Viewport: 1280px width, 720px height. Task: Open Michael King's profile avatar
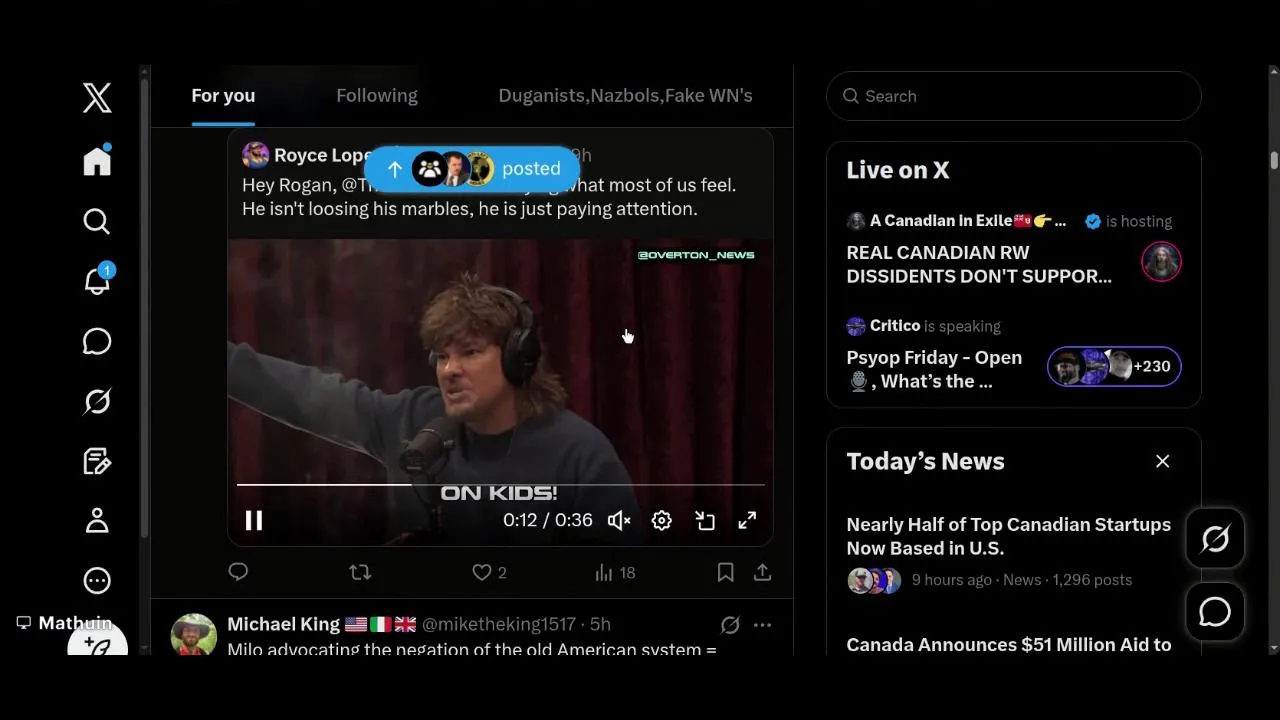pos(194,635)
